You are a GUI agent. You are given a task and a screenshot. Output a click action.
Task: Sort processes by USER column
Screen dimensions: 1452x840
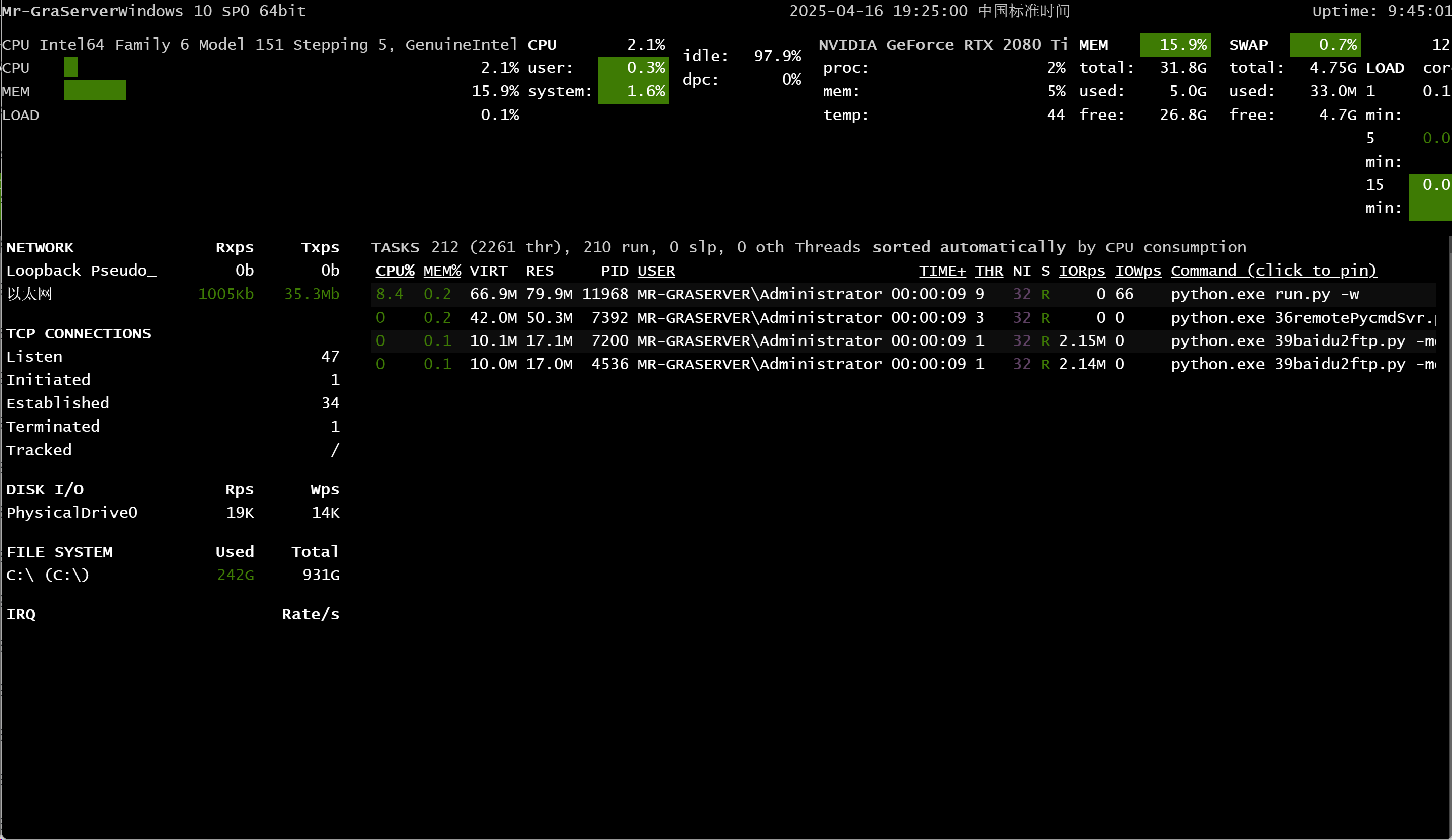pyautogui.click(x=656, y=271)
